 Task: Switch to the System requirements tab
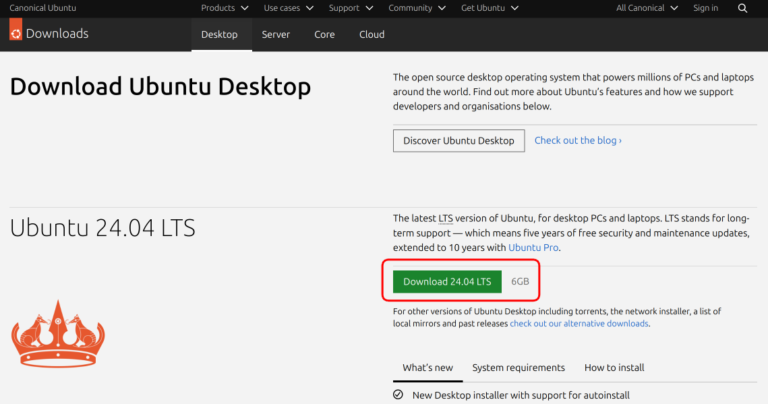tap(518, 368)
